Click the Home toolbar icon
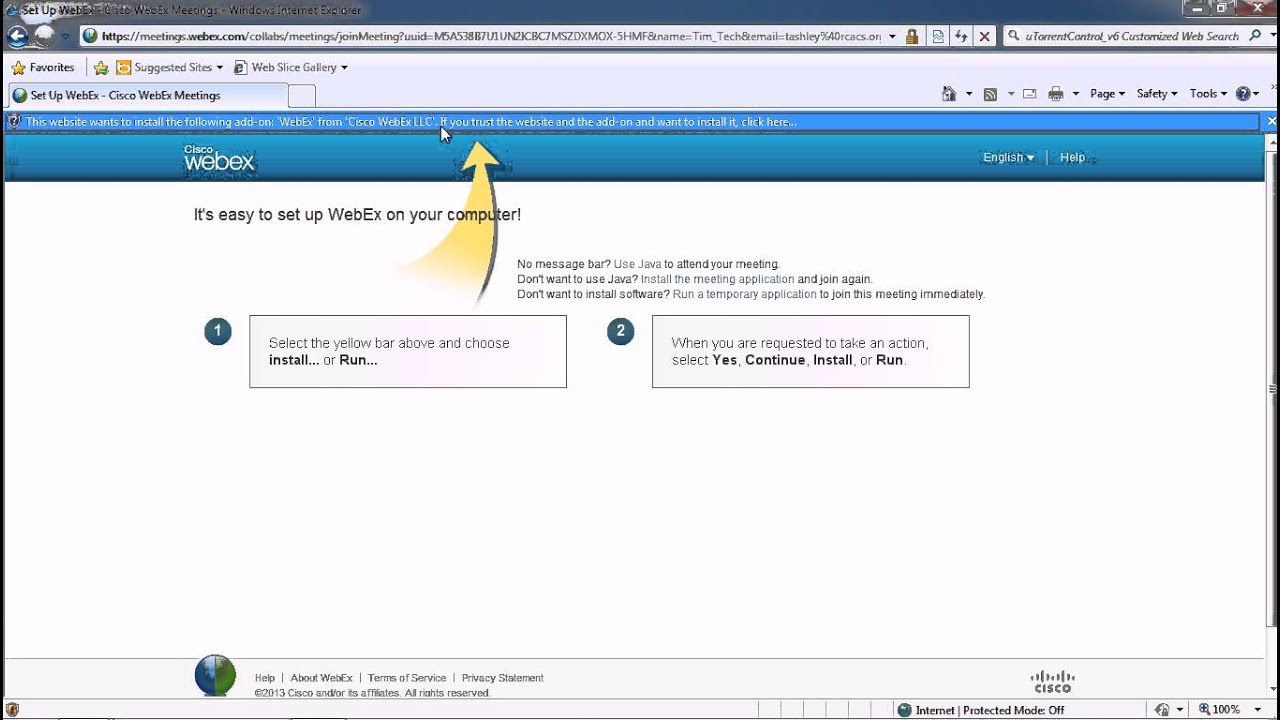The image size is (1280, 720). pos(949,94)
